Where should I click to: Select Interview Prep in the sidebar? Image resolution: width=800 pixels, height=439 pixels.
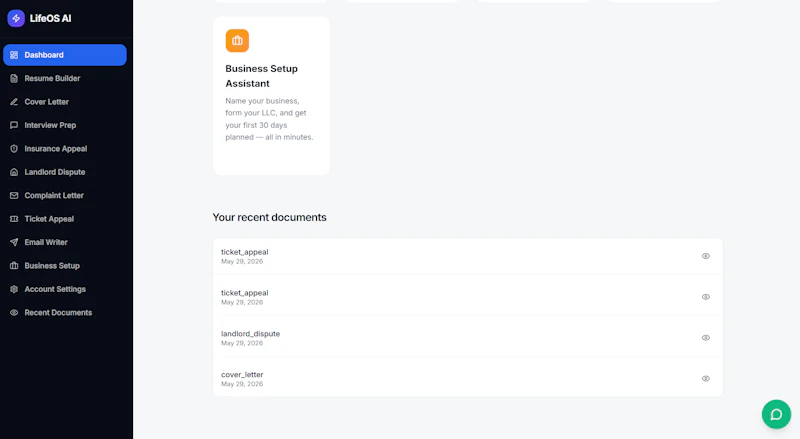pos(65,125)
